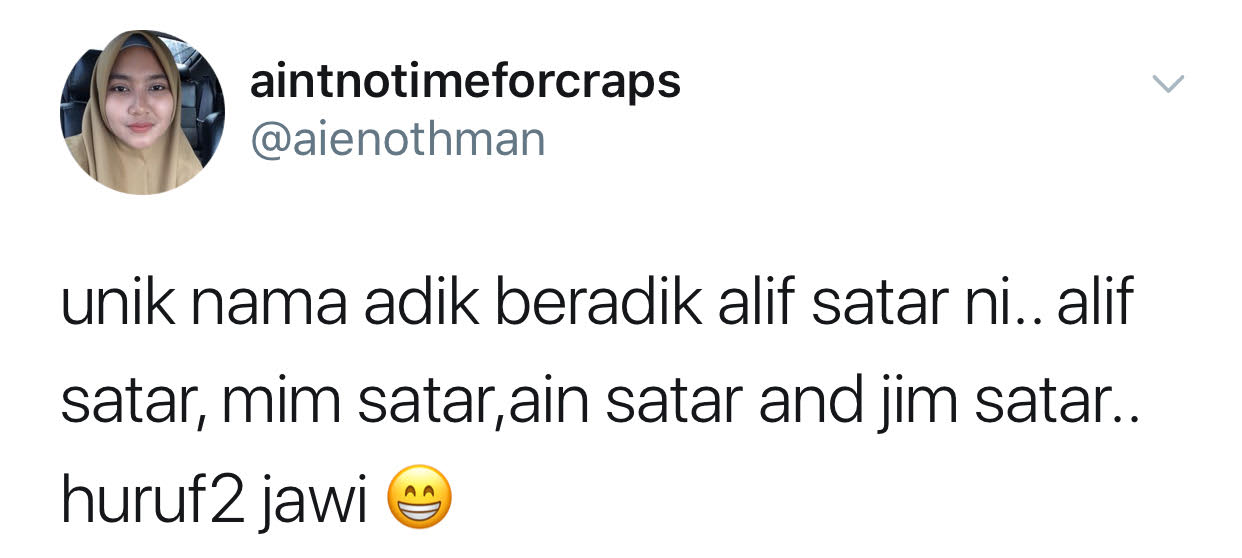This screenshot has width=1242, height=558.
Task: Click the @aienothman handle
Action: (397, 139)
